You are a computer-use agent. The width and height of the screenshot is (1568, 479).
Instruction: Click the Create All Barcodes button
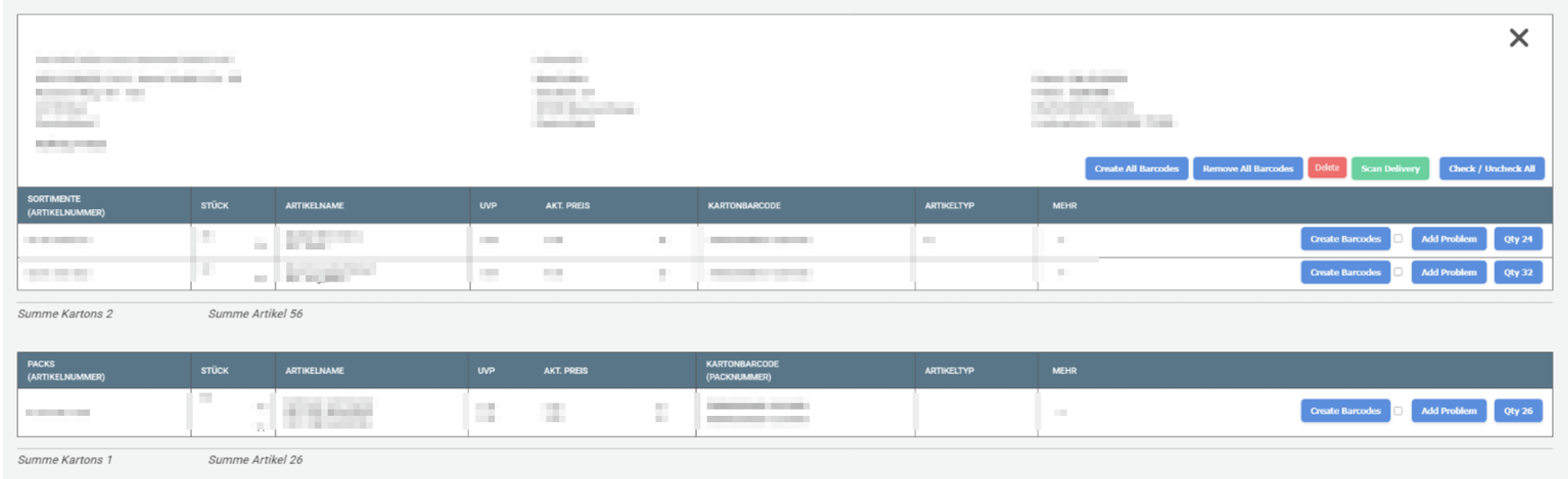pyautogui.click(x=1136, y=168)
